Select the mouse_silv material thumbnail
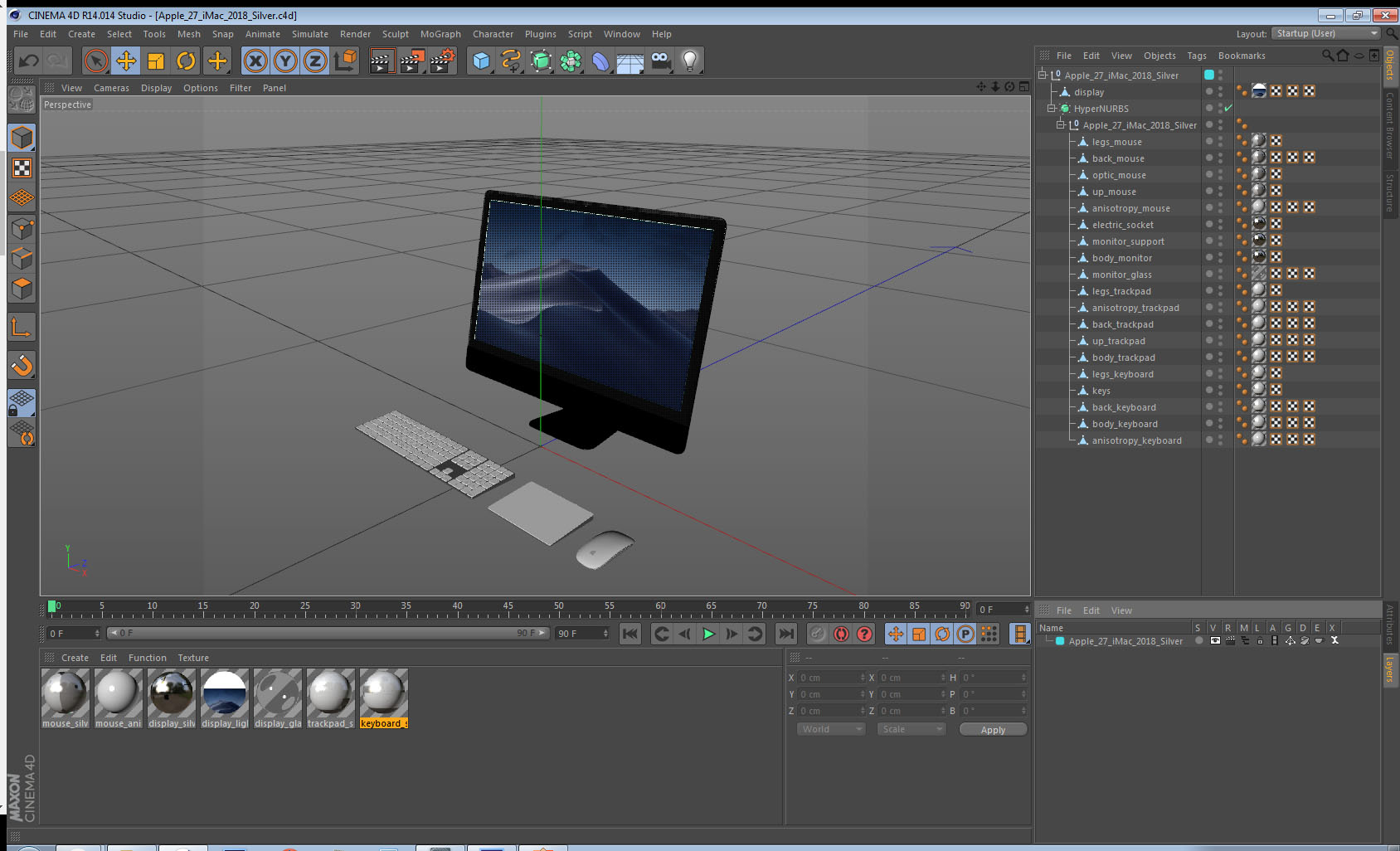This screenshot has height=851, width=1400. [66, 698]
